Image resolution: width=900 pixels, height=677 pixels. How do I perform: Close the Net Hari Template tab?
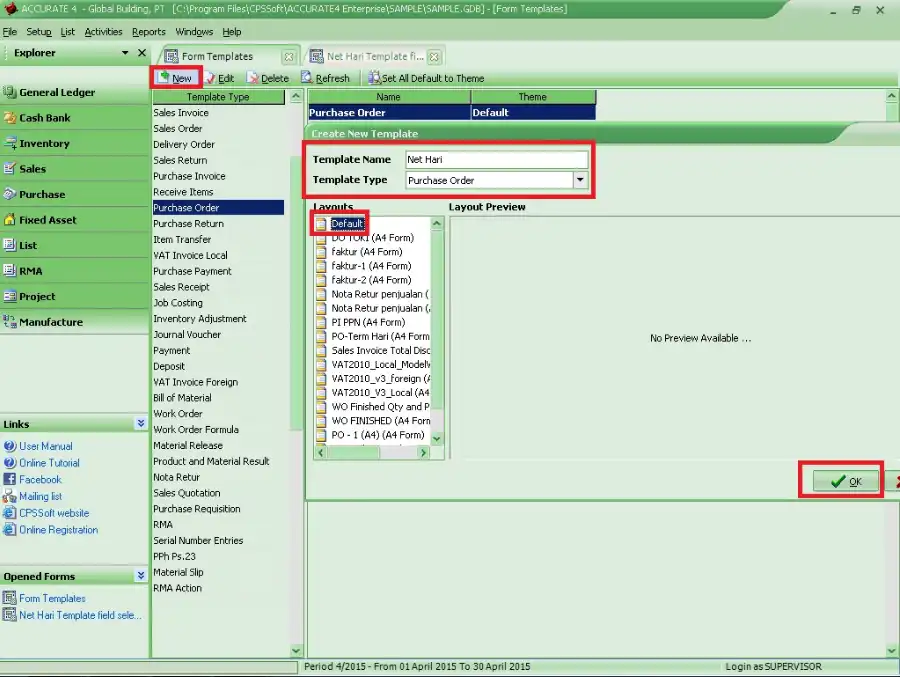pos(434,56)
